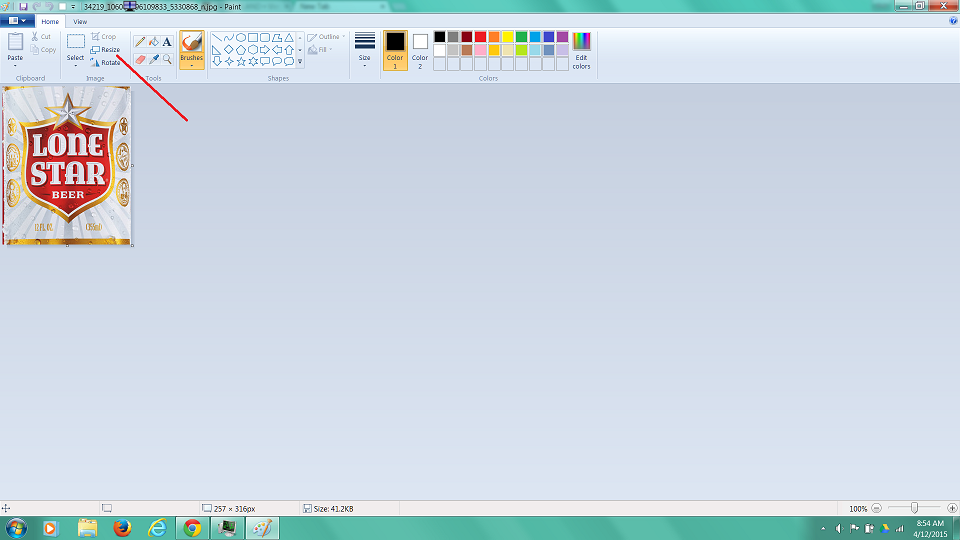Select the Pencil tool
960x540 pixels.
140,42
